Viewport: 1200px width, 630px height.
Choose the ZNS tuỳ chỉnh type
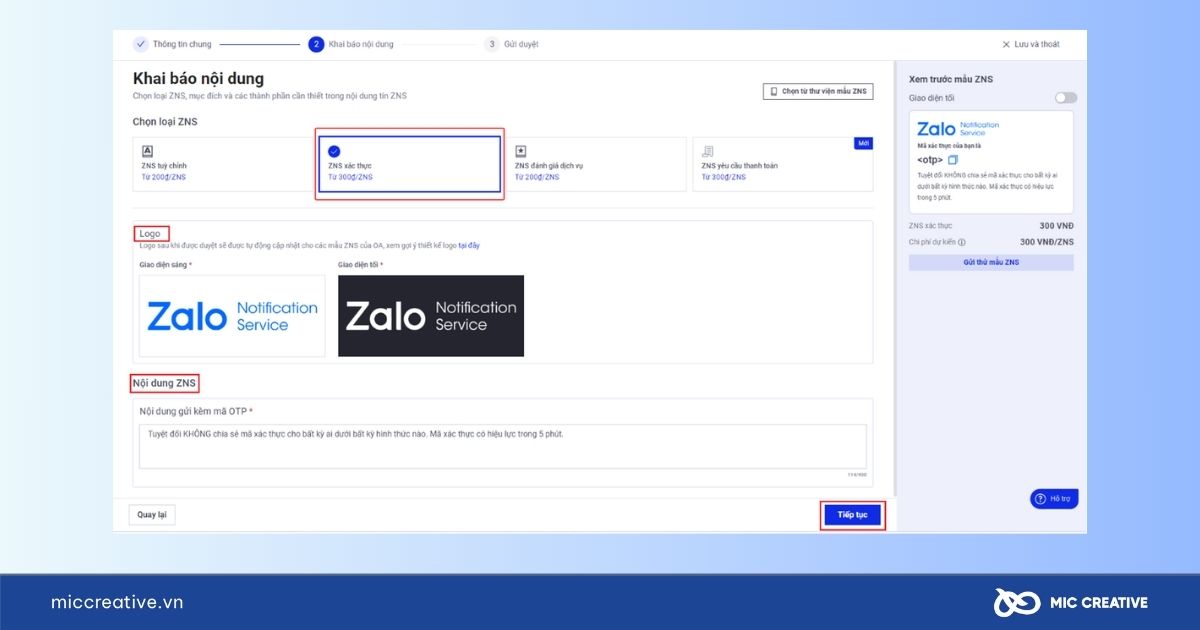pos(222,164)
